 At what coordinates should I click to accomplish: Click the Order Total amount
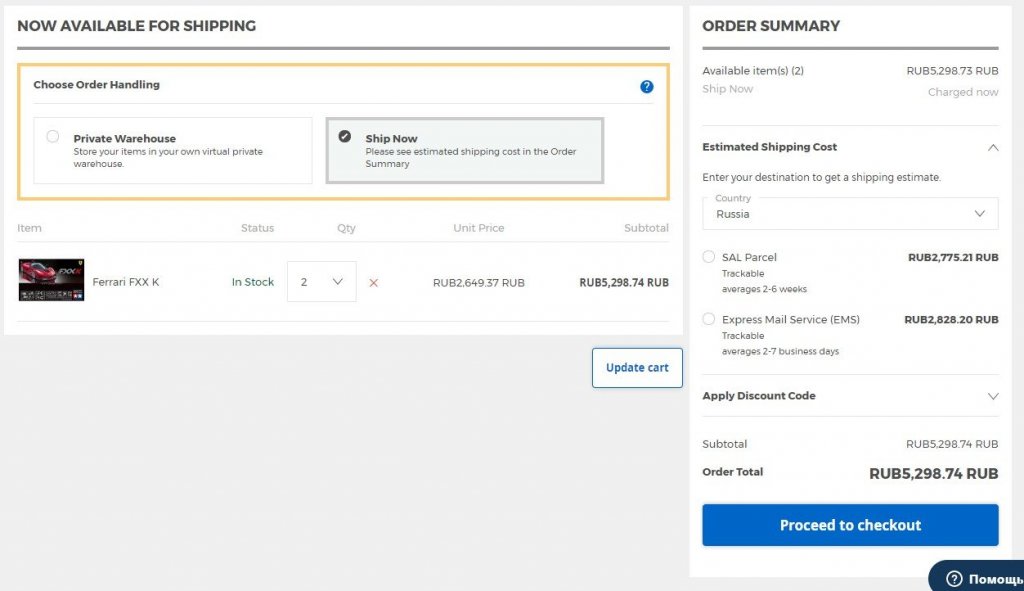(x=933, y=473)
